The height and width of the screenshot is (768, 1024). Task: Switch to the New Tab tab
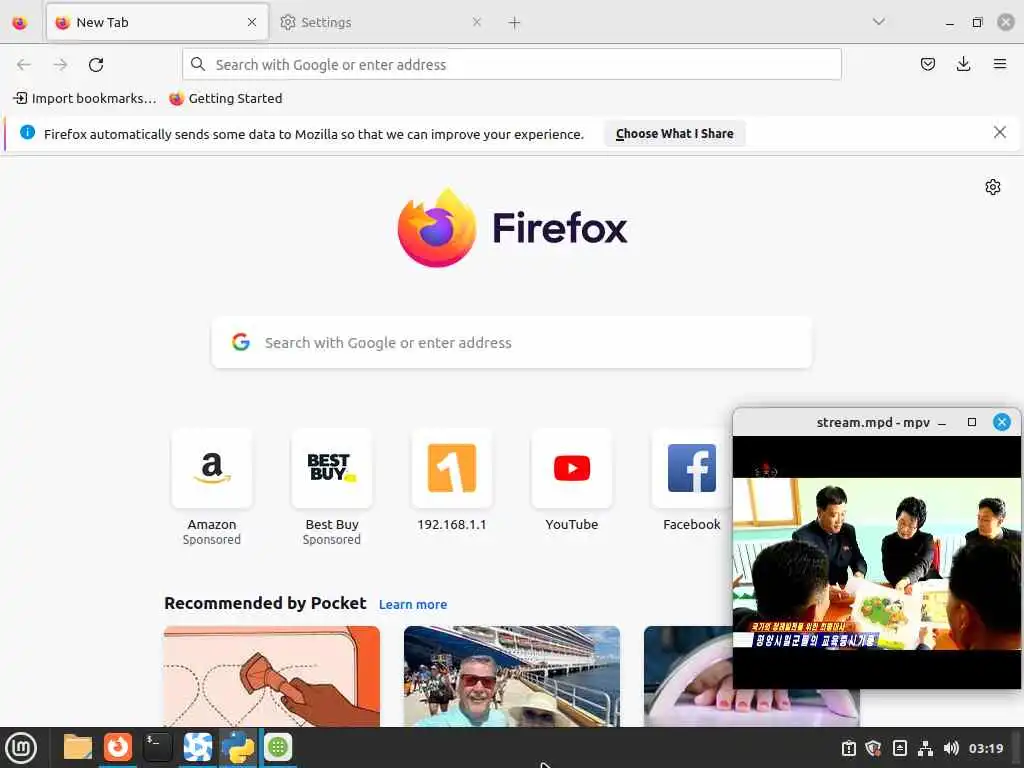(157, 22)
